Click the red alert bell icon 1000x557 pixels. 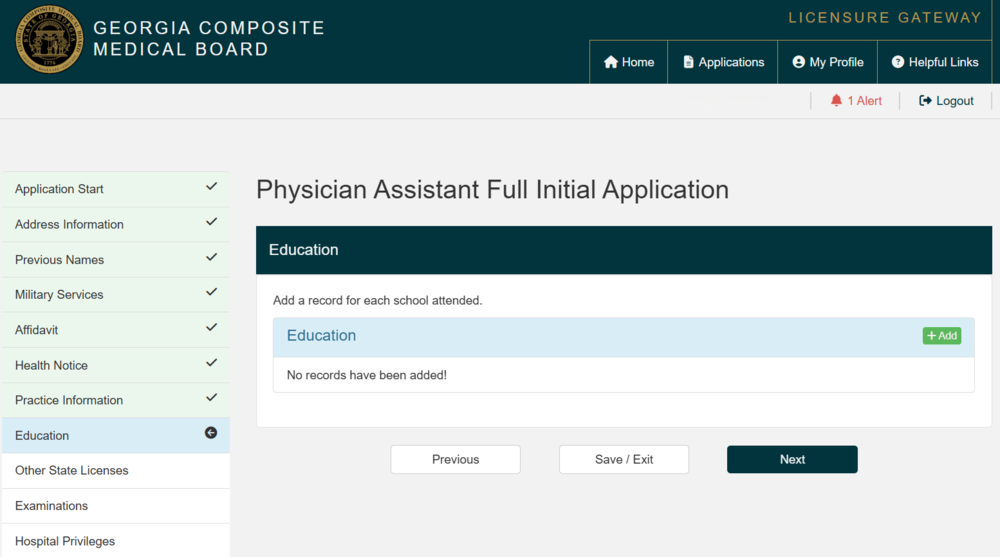click(836, 101)
